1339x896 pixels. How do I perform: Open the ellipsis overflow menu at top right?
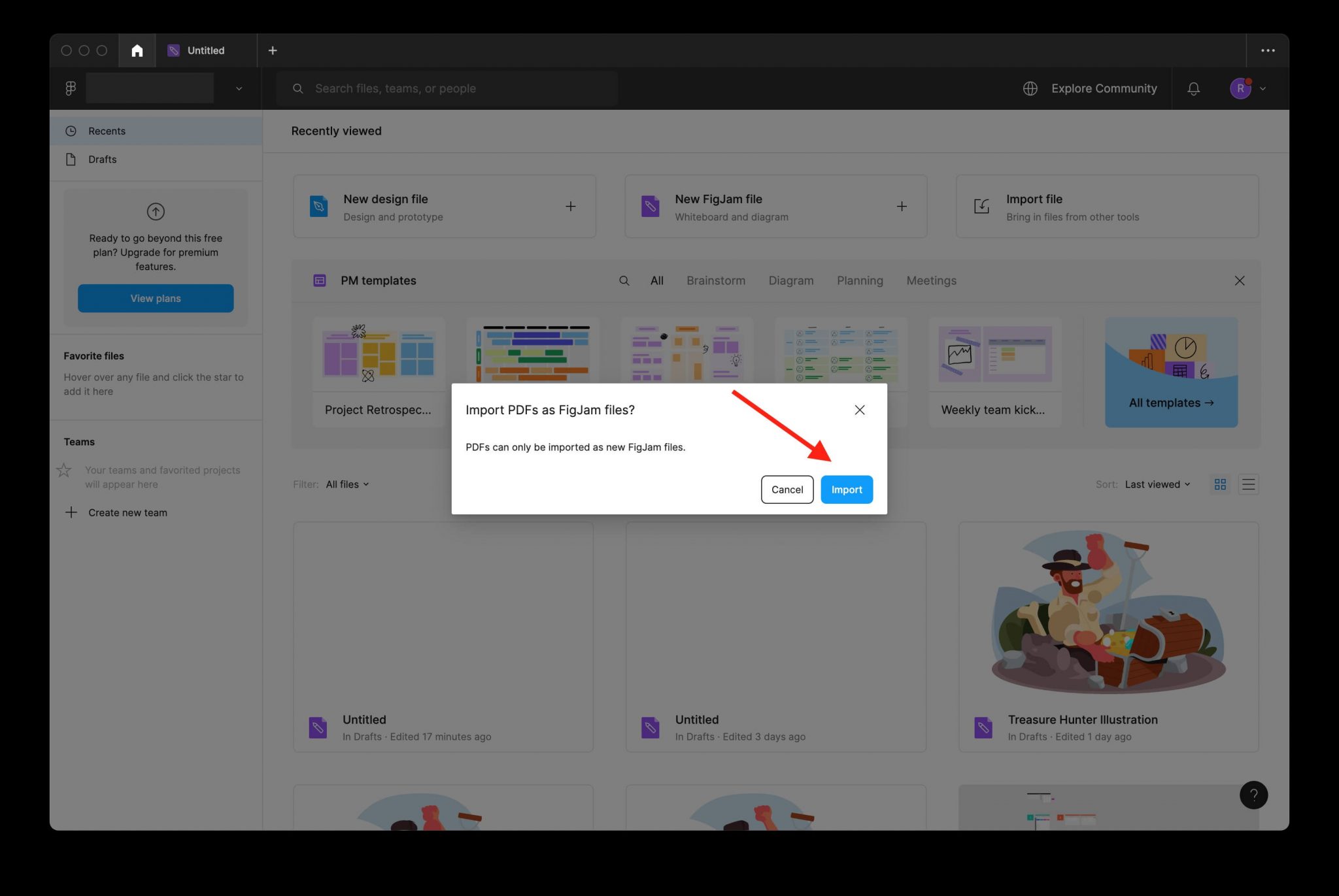tap(1268, 50)
